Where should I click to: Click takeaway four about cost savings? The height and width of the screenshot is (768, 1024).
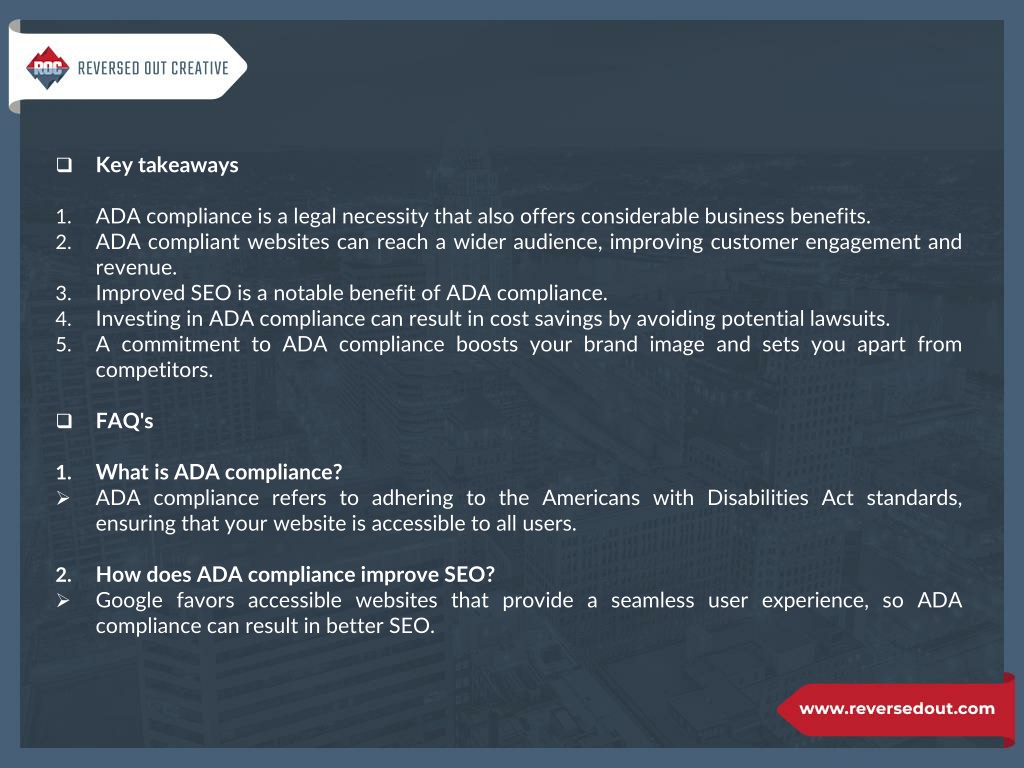[x=493, y=318]
